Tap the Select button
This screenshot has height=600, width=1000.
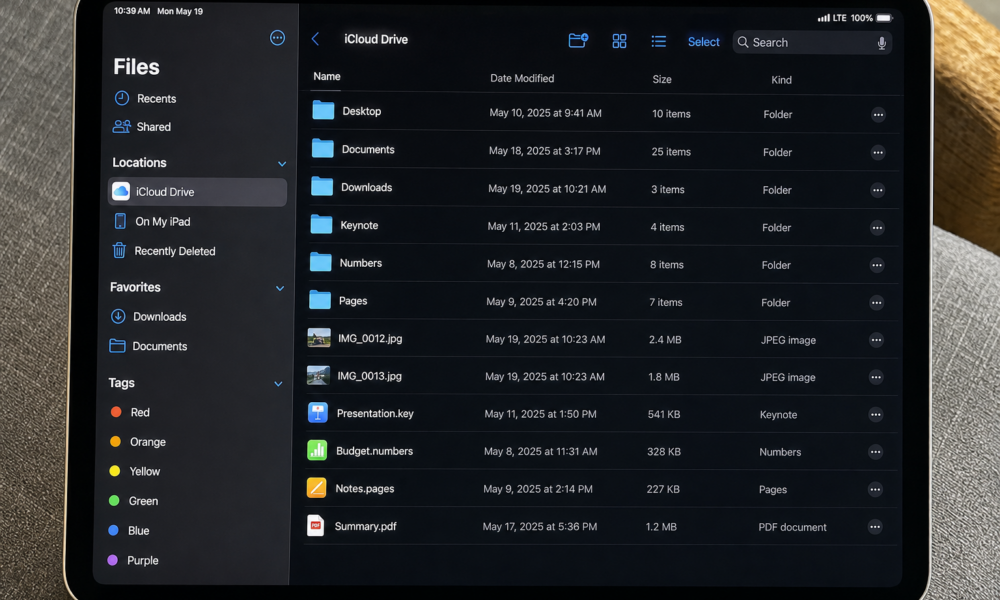pos(703,42)
